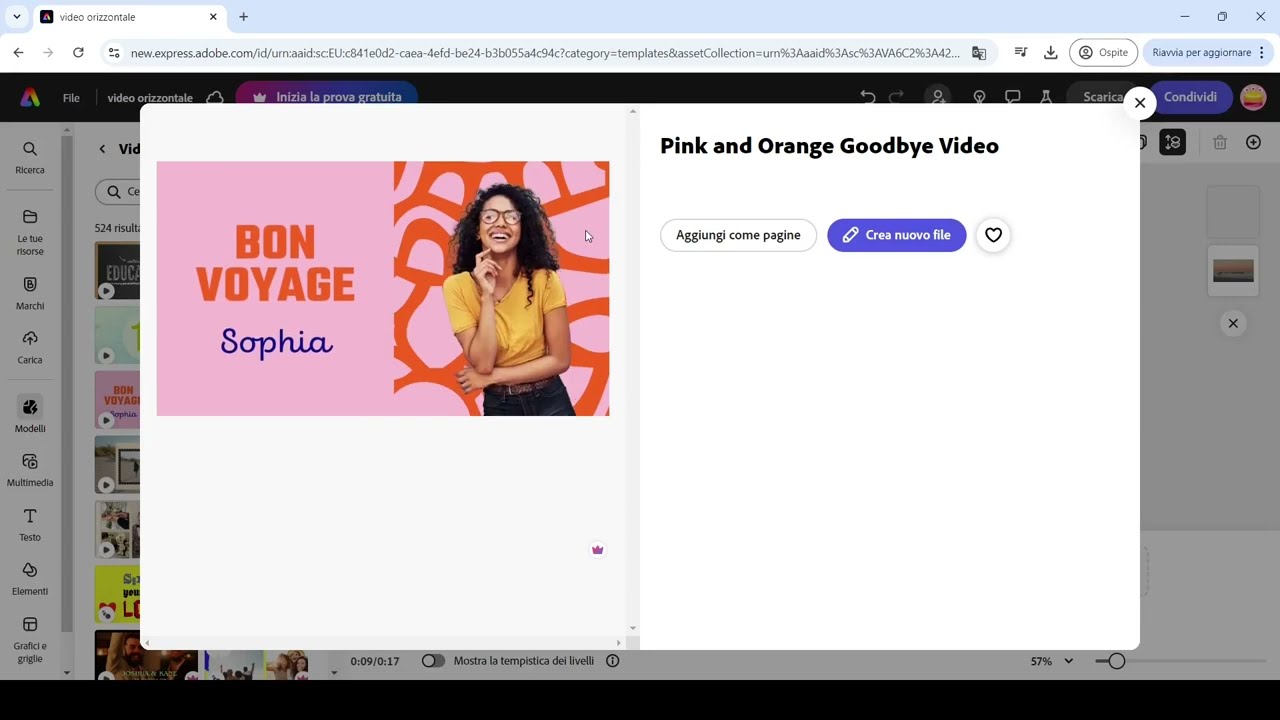This screenshot has width=1280, height=720.
Task: Open the File menu
Action: (x=71, y=97)
